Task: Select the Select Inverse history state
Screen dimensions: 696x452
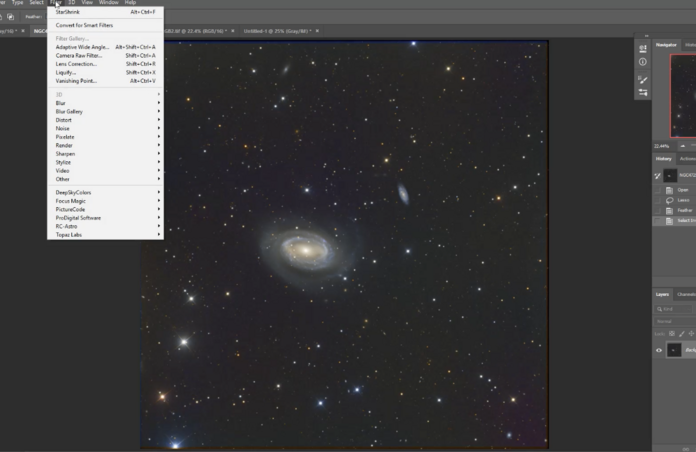Action: click(674, 221)
